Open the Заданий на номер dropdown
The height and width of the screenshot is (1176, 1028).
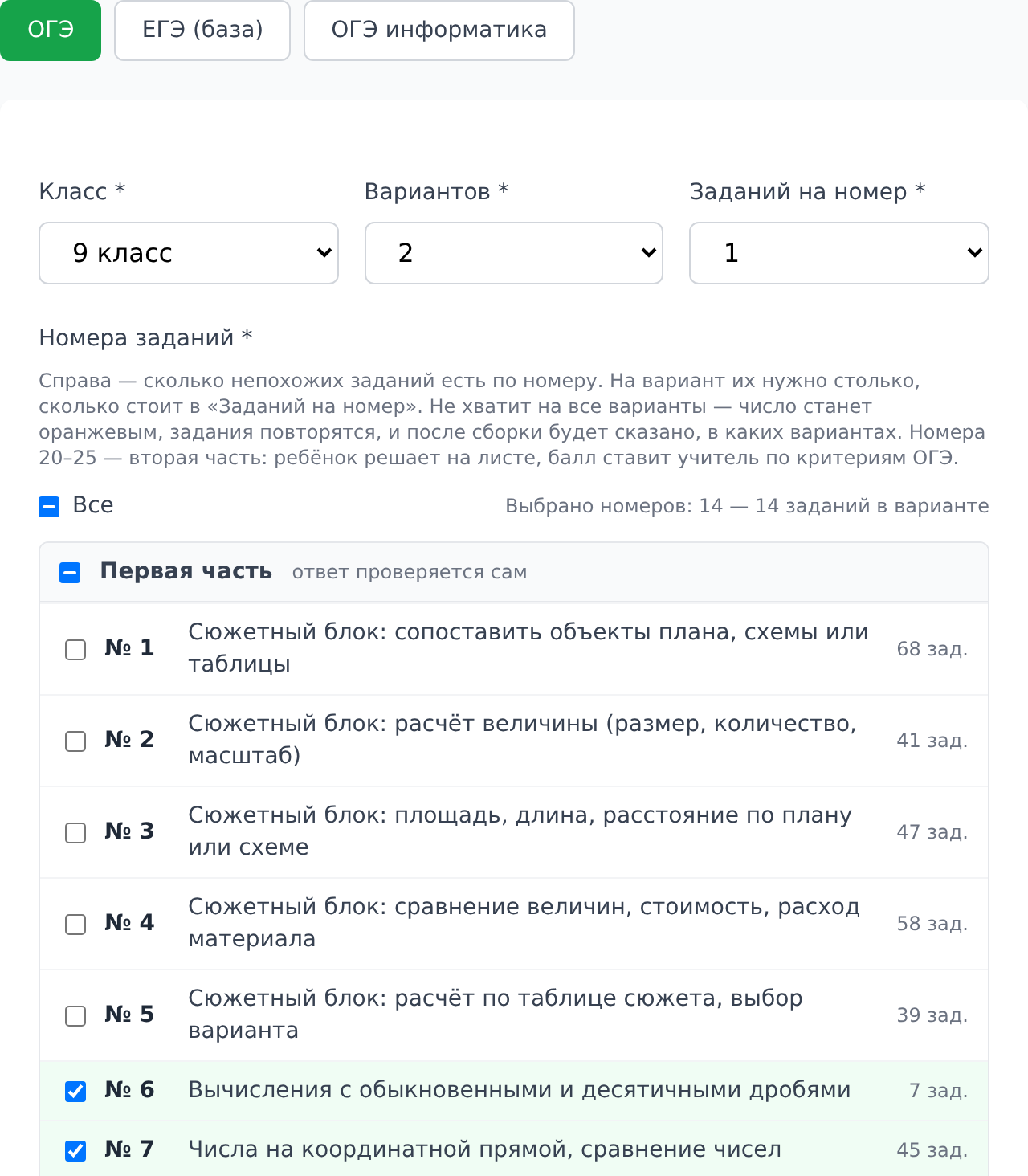click(839, 253)
